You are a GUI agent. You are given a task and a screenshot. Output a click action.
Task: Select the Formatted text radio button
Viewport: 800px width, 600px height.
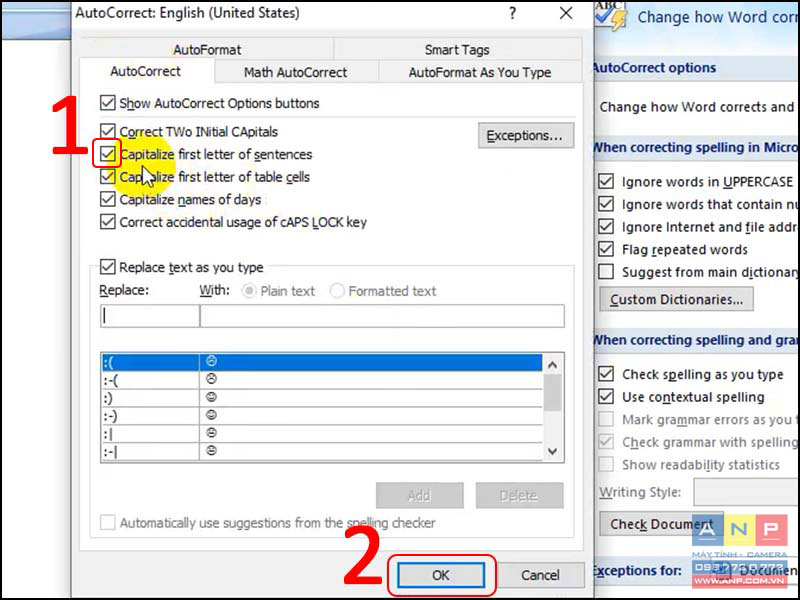[x=337, y=291]
